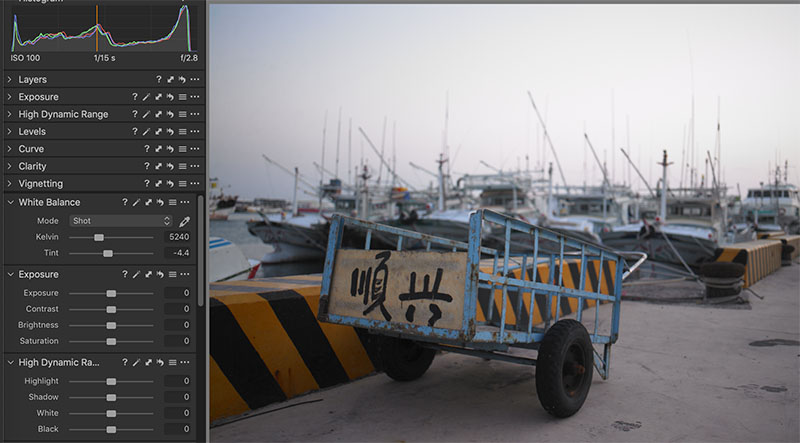Screen dimensions: 800x443
Task: Reset the Clarity panel adjustments
Action: pyautogui.click(x=171, y=167)
